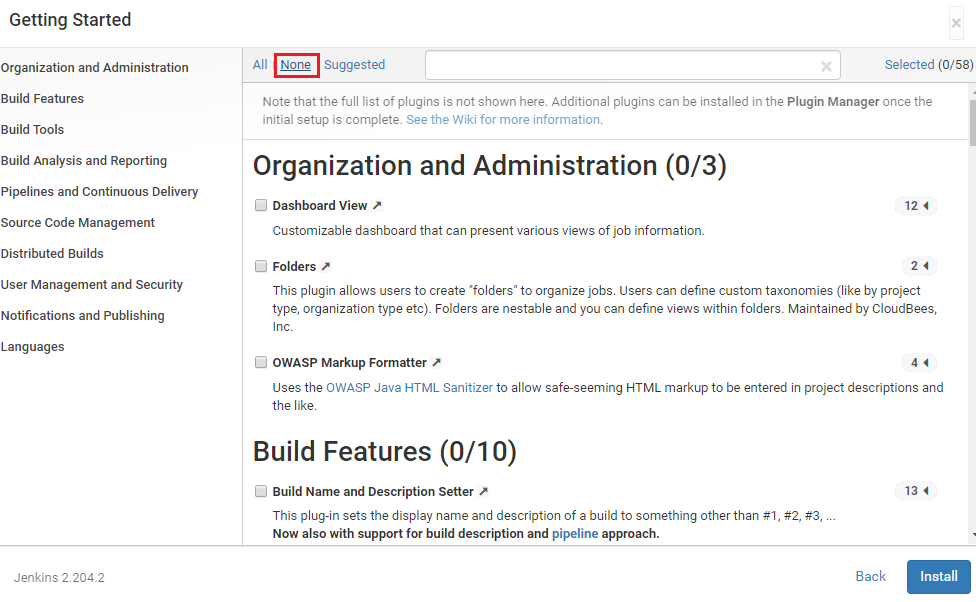Select the All plugins filter
Viewport: 976px width, 602px height.
pyautogui.click(x=260, y=65)
